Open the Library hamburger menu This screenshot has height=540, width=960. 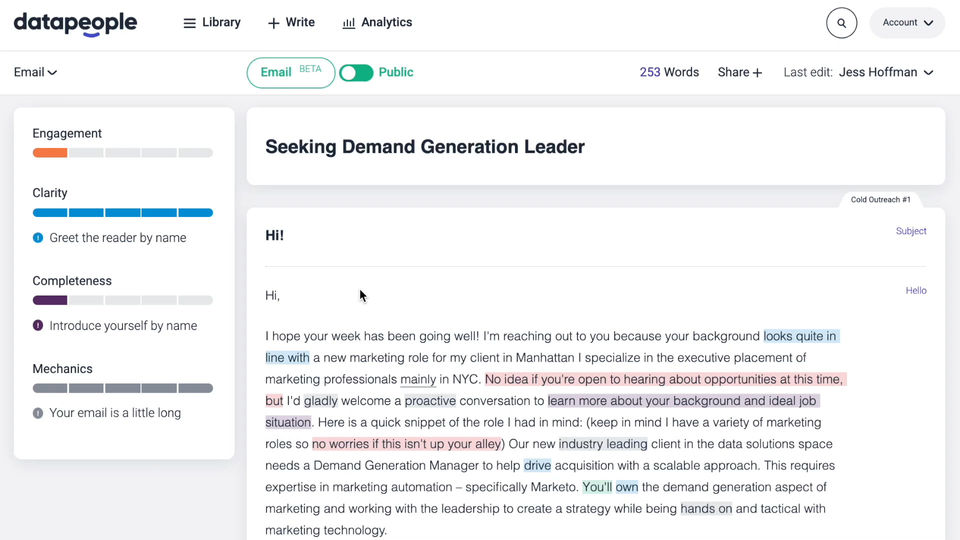[212, 22]
